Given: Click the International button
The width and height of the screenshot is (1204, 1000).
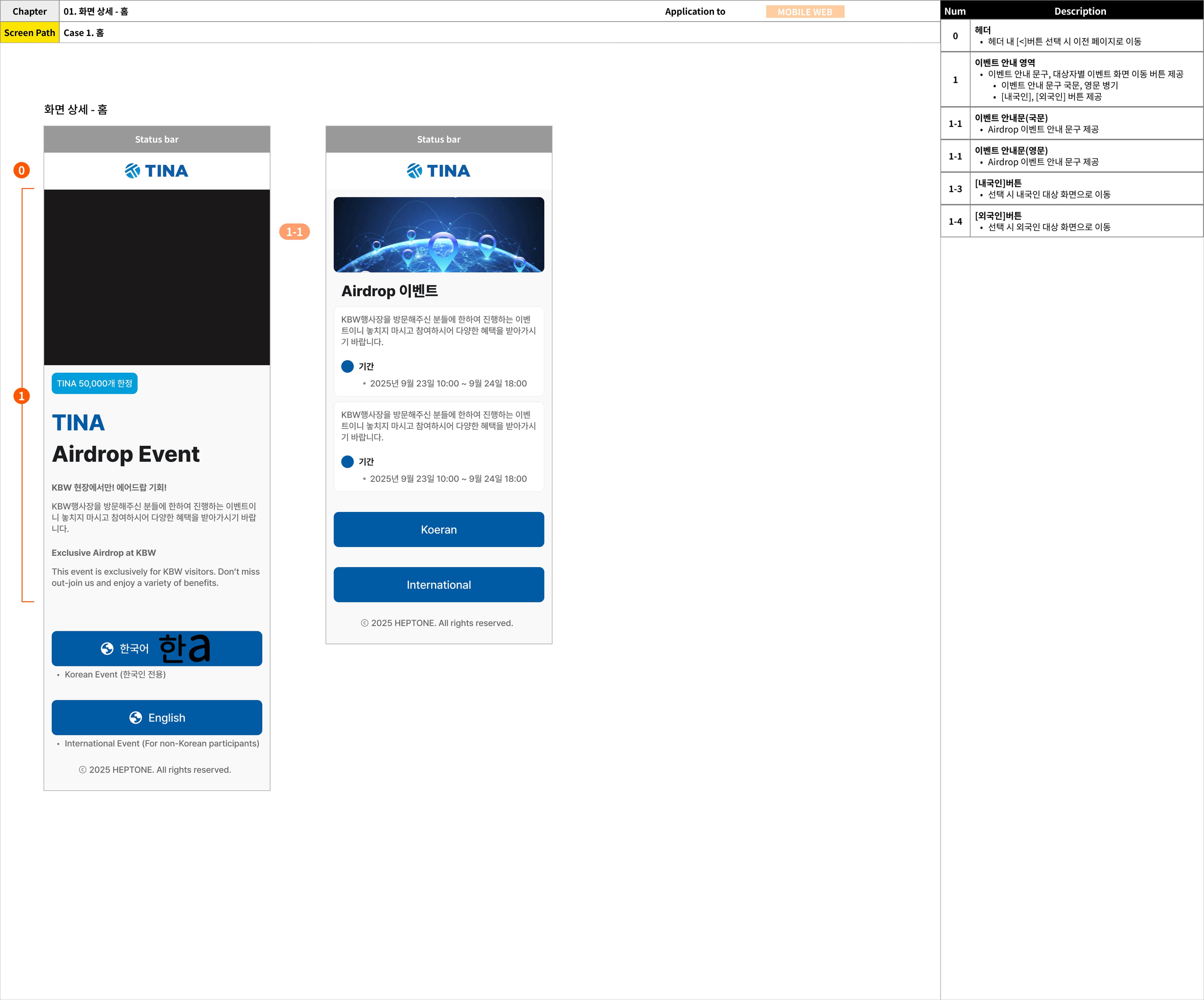Looking at the screenshot, I should click(439, 585).
